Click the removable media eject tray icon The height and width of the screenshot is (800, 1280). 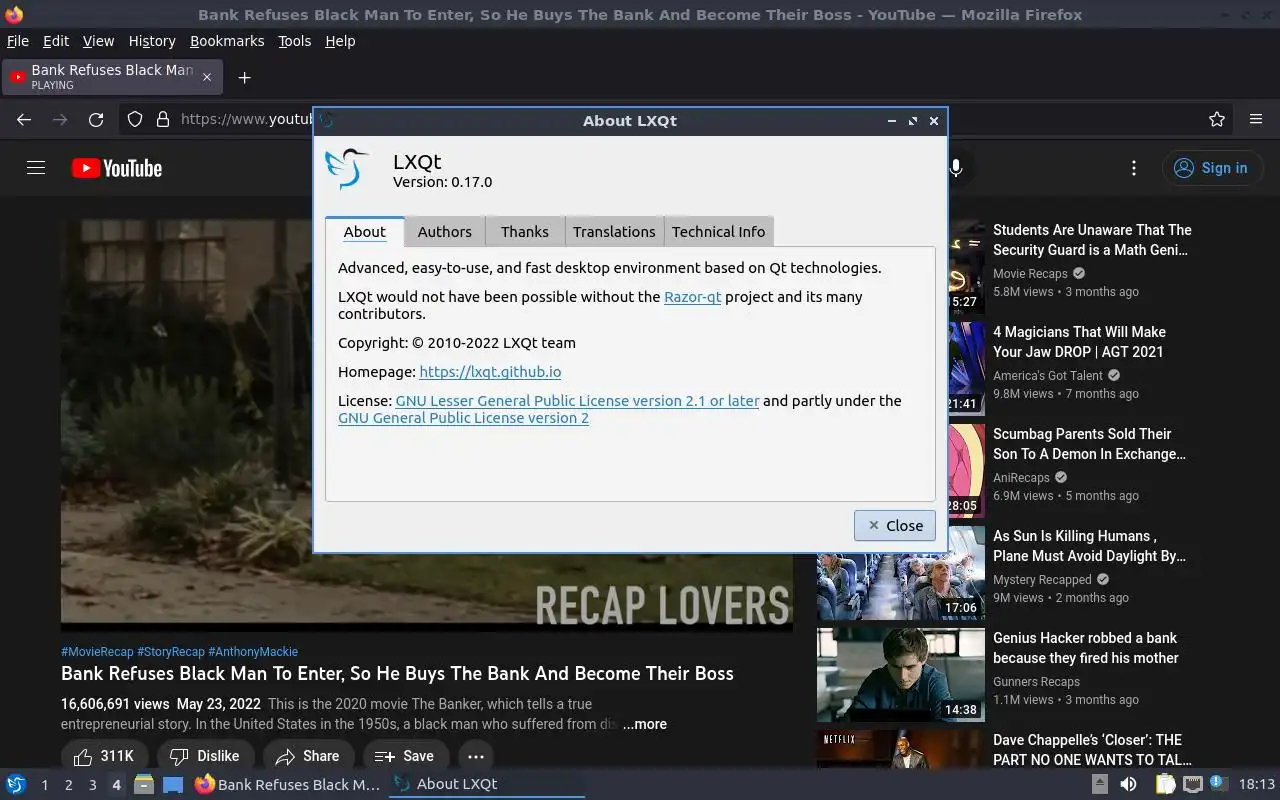click(1099, 784)
